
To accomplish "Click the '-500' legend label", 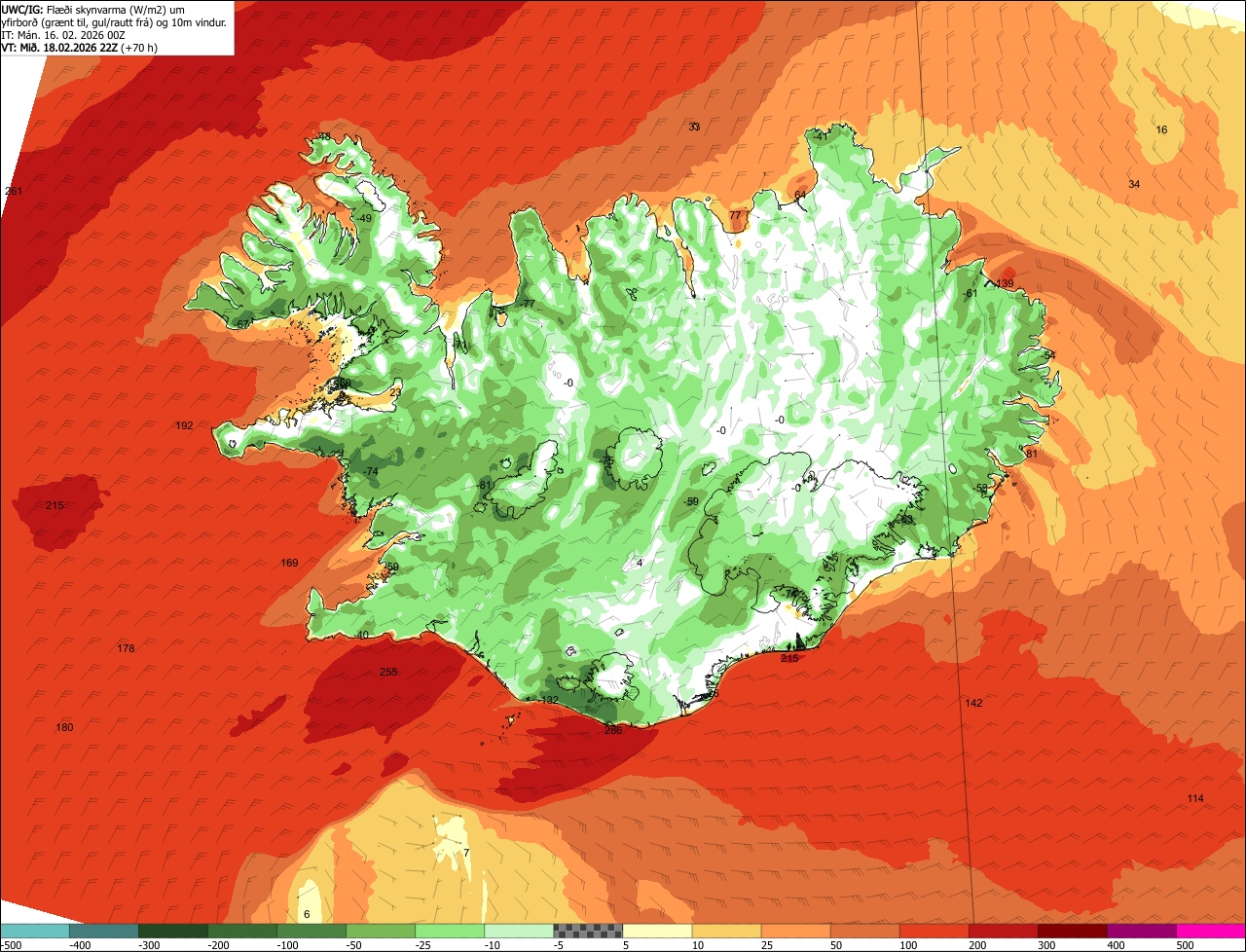I will (x=11, y=945).
